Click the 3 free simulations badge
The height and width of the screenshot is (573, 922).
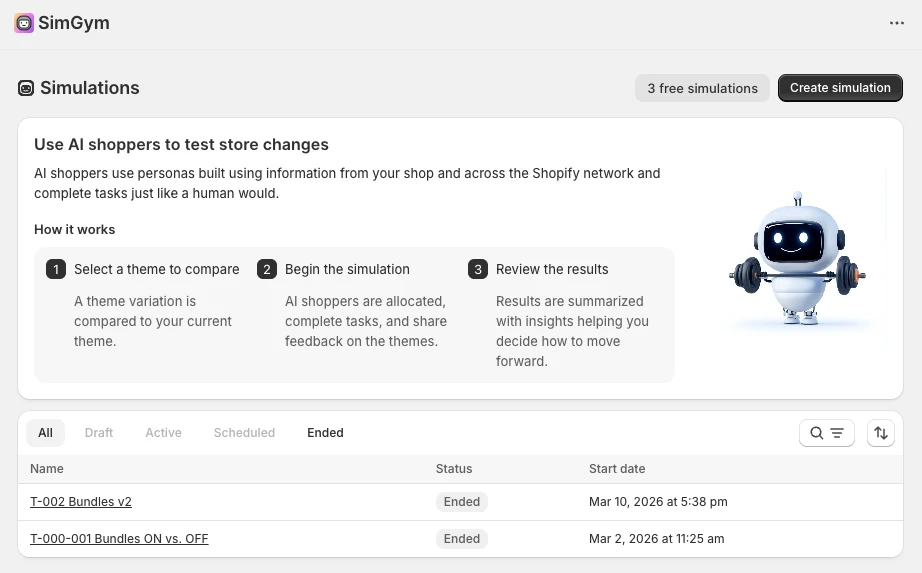702,88
